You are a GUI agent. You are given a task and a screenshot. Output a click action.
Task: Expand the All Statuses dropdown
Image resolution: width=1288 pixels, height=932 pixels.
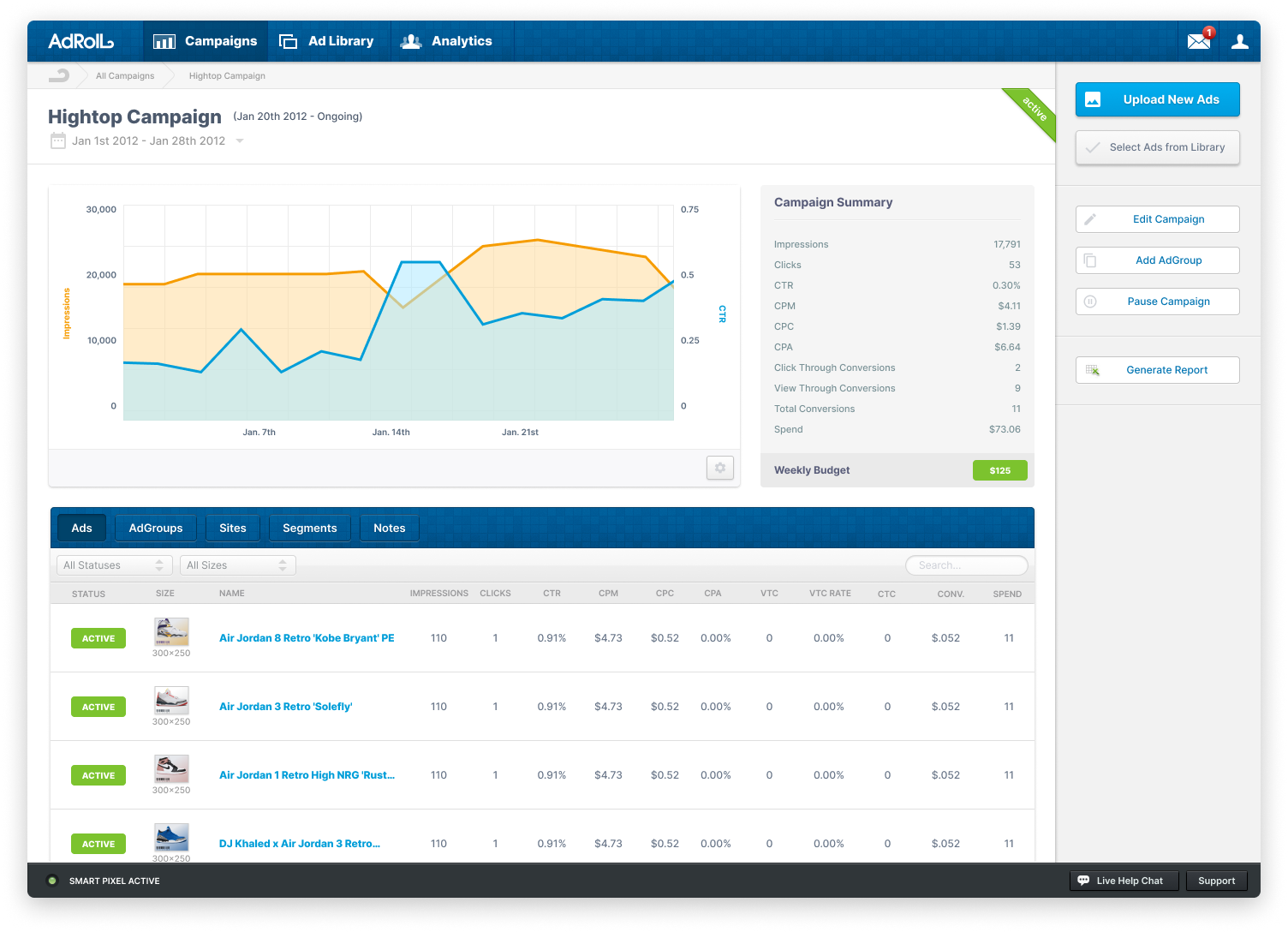tap(113, 565)
